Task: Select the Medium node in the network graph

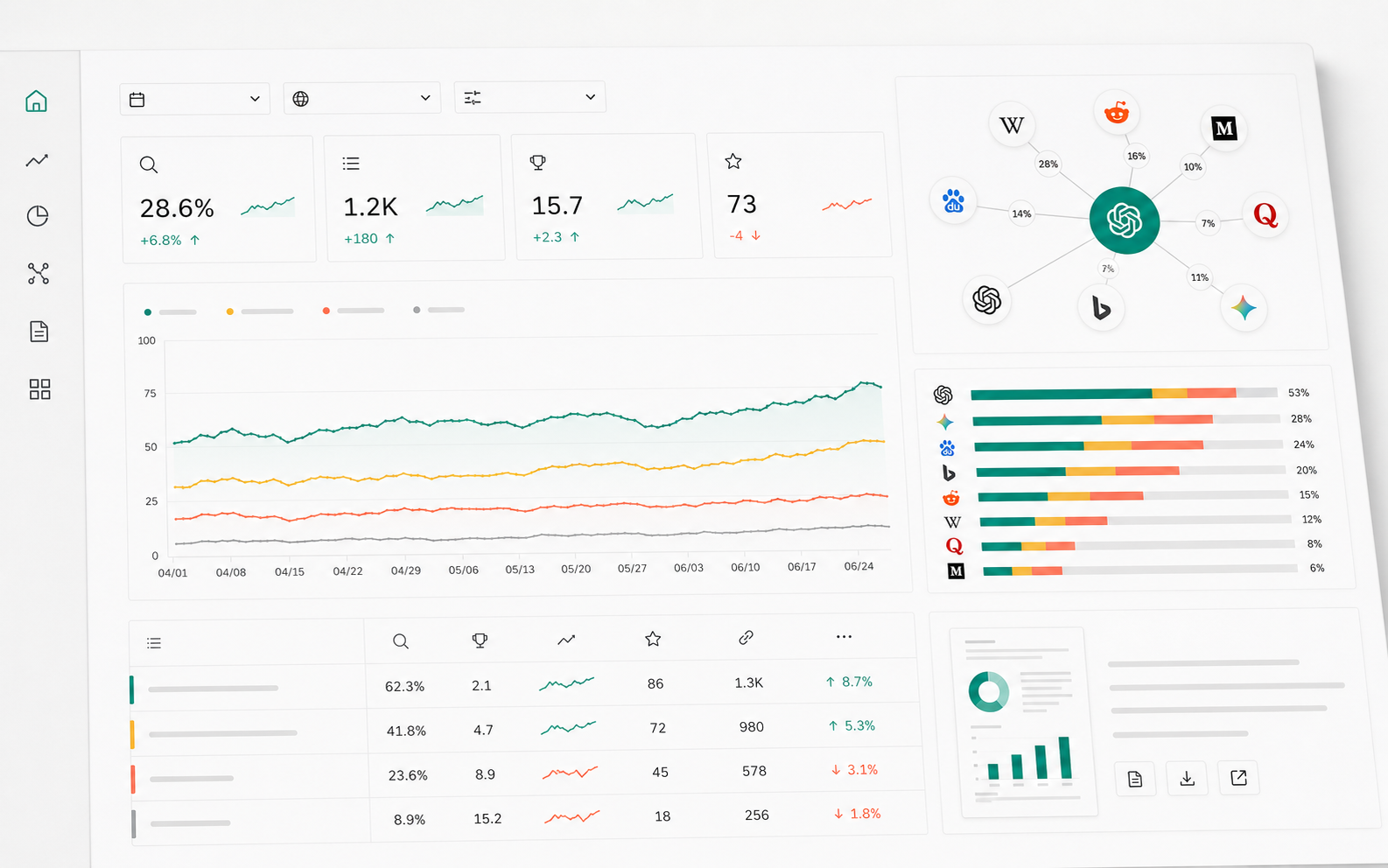Action: pyautogui.click(x=1223, y=129)
